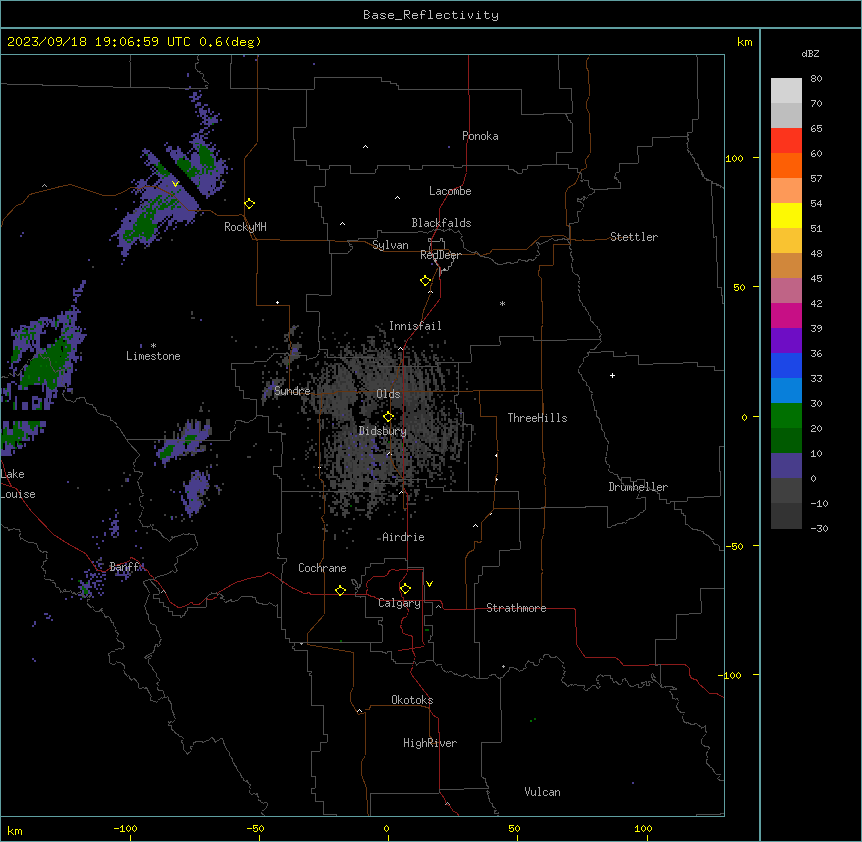Click the Olds town label

[388, 394]
